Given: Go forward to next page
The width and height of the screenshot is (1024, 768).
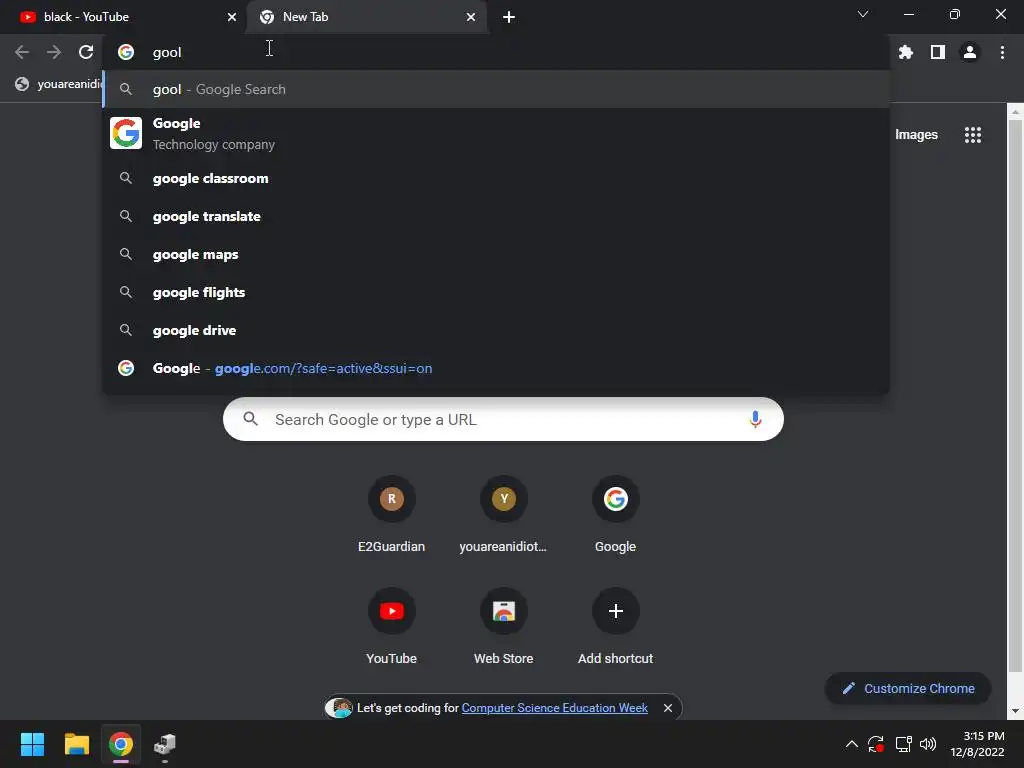Looking at the screenshot, I should [x=54, y=52].
